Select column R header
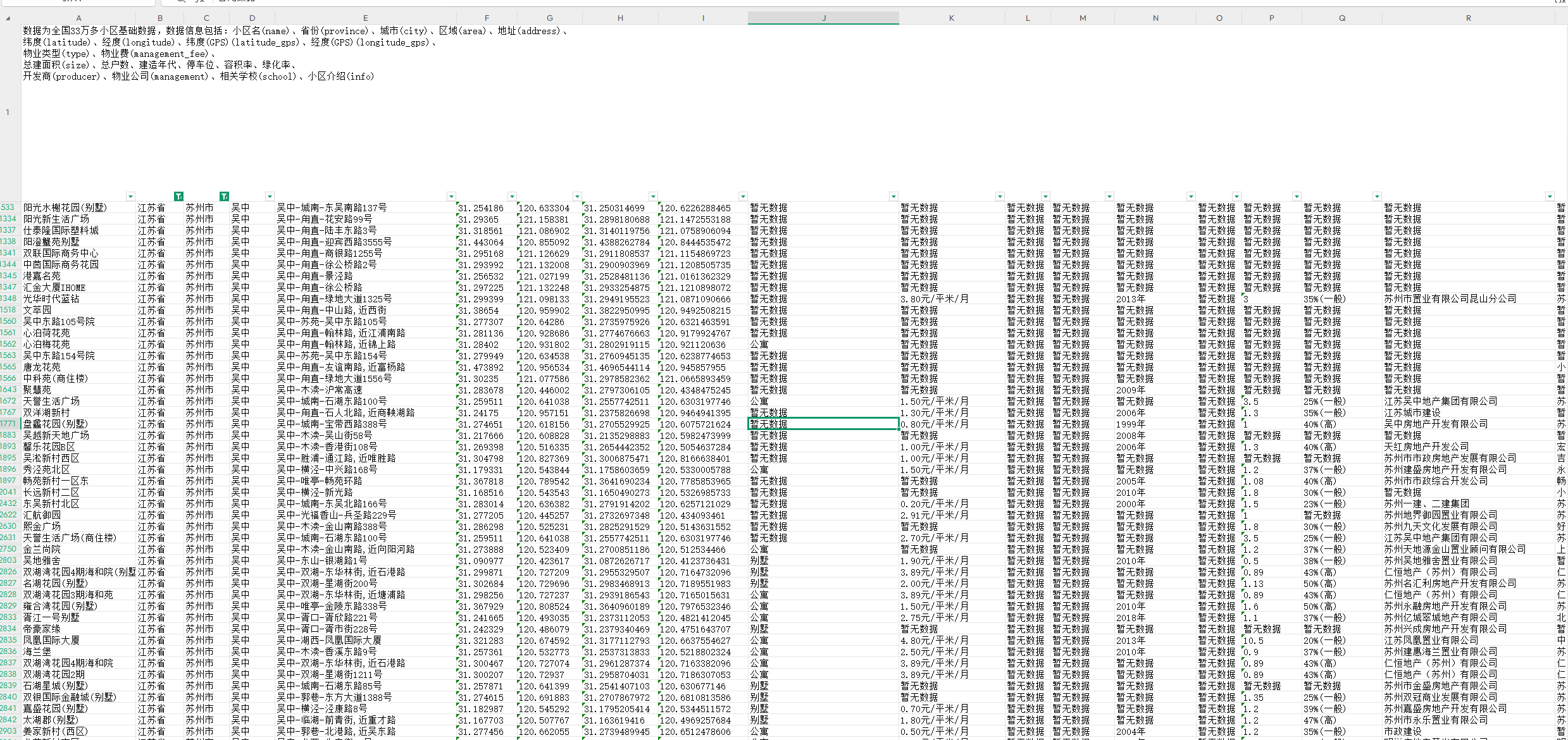The width and height of the screenshot is (1568, 740). point(1468,18)
